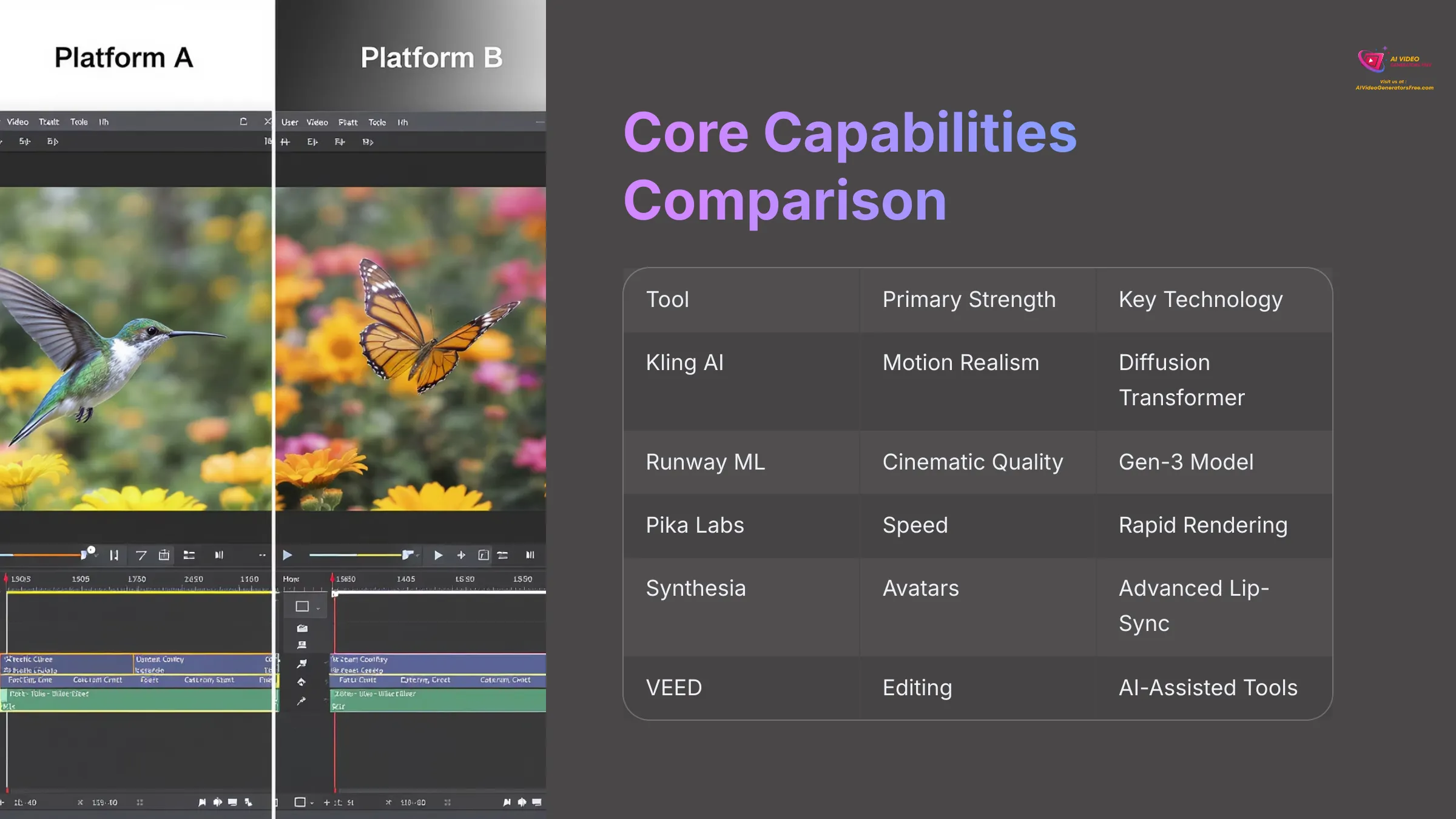This screenshot has width=1456, height=819.
Task: Click the red playhead marker in Platform B timeline
Action: (332, 578)
